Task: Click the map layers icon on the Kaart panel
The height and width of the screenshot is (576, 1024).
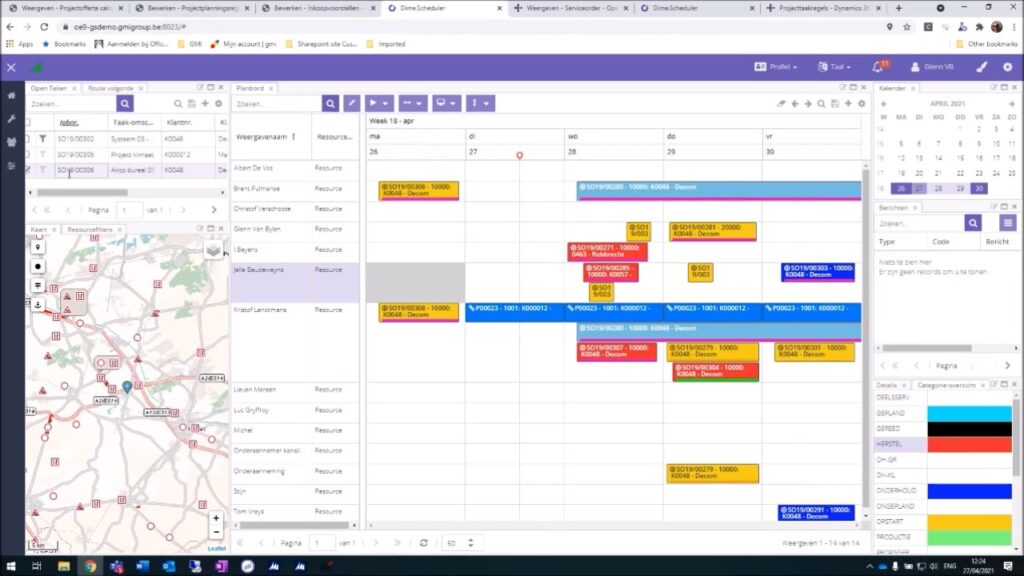Action: [212, 250]
